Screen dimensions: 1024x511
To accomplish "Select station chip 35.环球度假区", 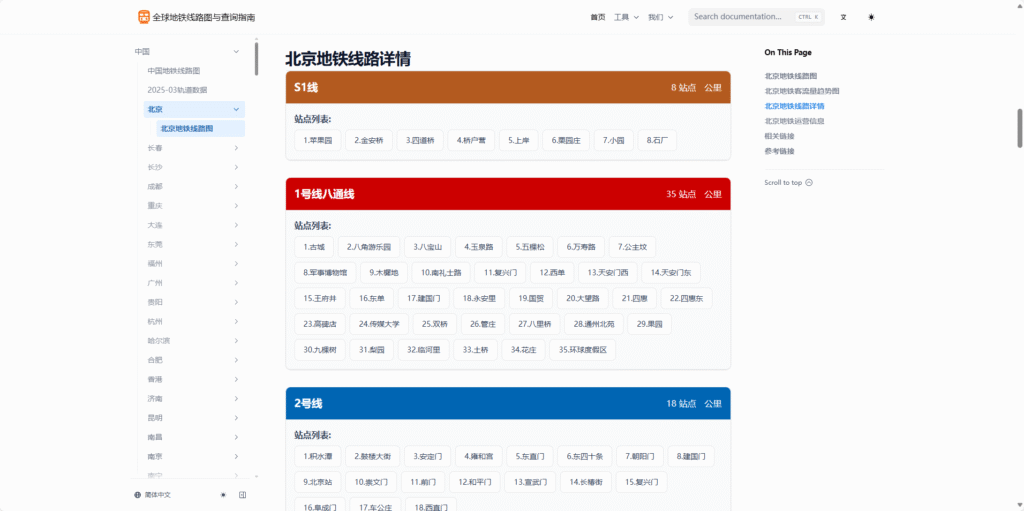I will click(583, 350).
